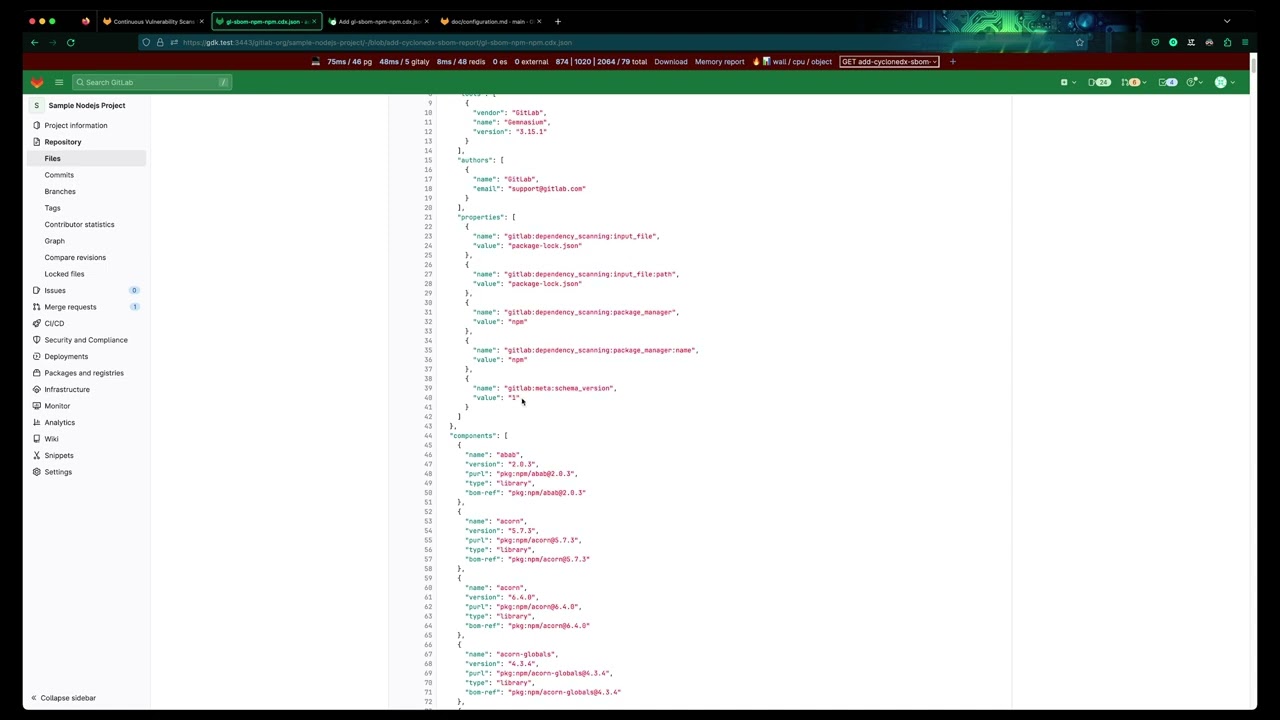Open Analytics in sidebar
1280x720 pixels.
coord(87,422)
